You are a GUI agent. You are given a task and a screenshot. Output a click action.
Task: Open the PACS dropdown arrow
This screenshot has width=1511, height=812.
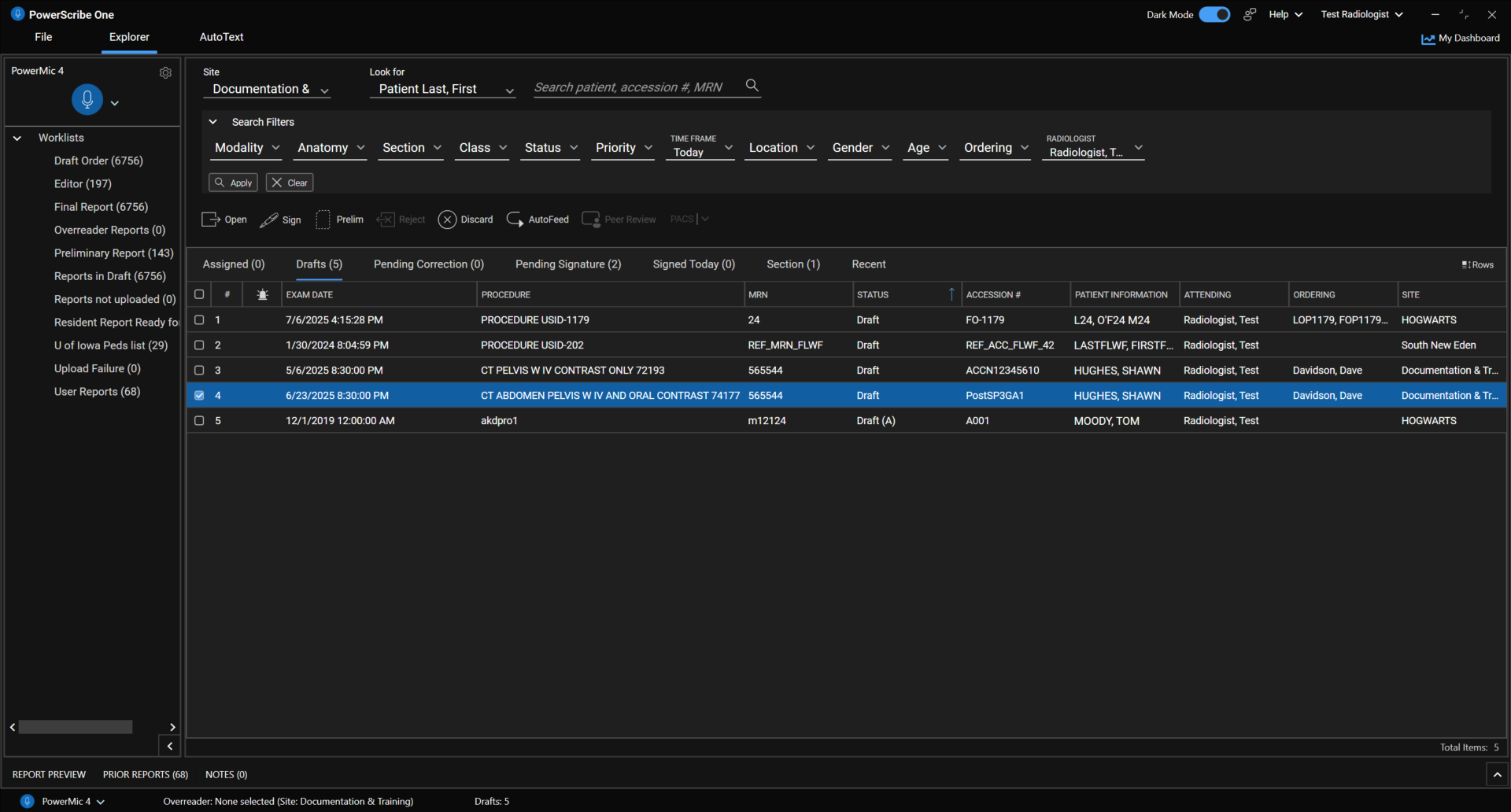tap(705, 220)
